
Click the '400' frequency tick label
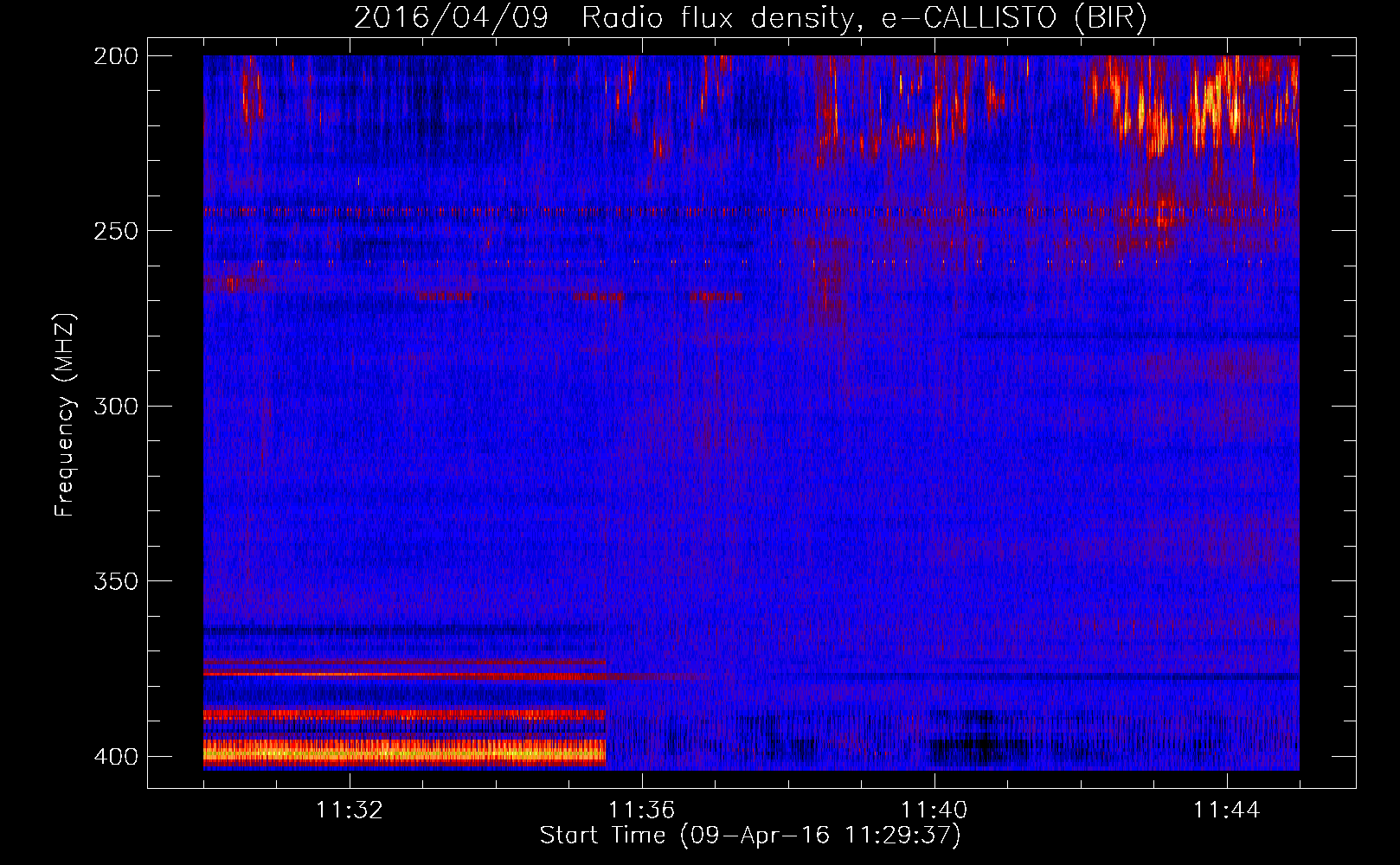click(x=116, y=757)
